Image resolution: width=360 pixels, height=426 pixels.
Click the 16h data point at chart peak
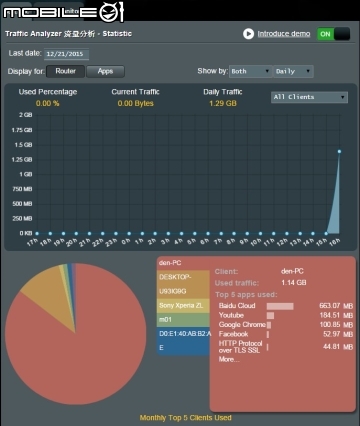[x=339, y=151]
